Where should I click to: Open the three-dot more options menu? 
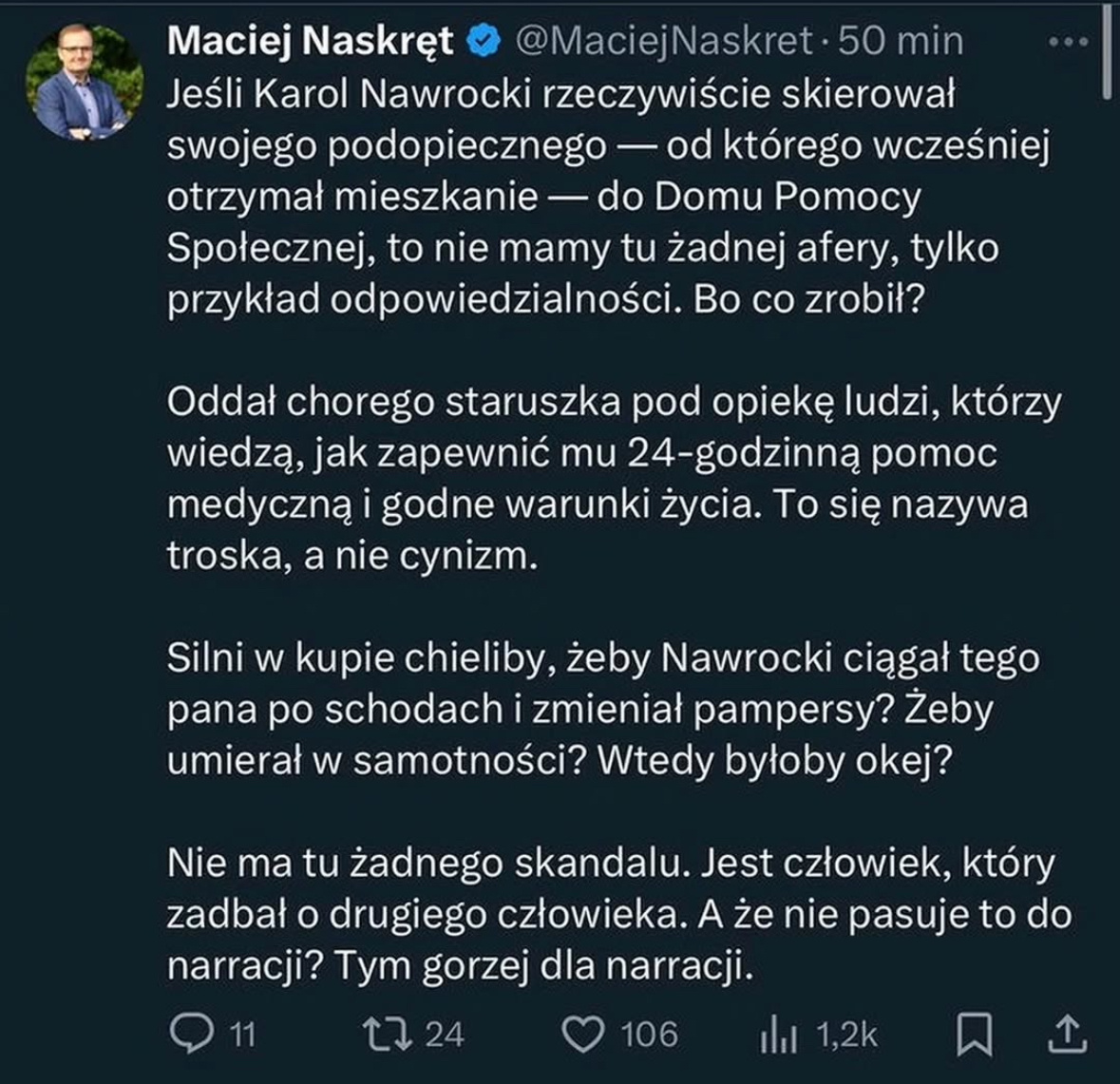coord(1069,42)
